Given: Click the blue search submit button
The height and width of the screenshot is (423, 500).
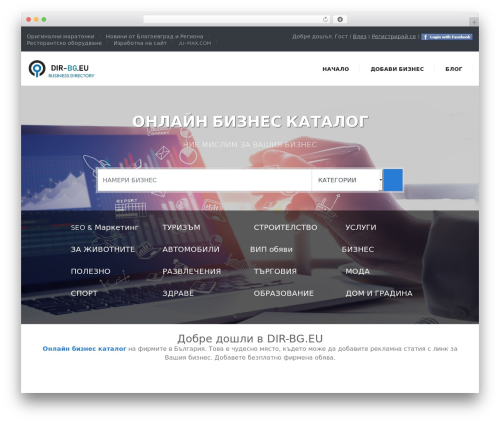Looking at the screenshot, I should point(393,180).
